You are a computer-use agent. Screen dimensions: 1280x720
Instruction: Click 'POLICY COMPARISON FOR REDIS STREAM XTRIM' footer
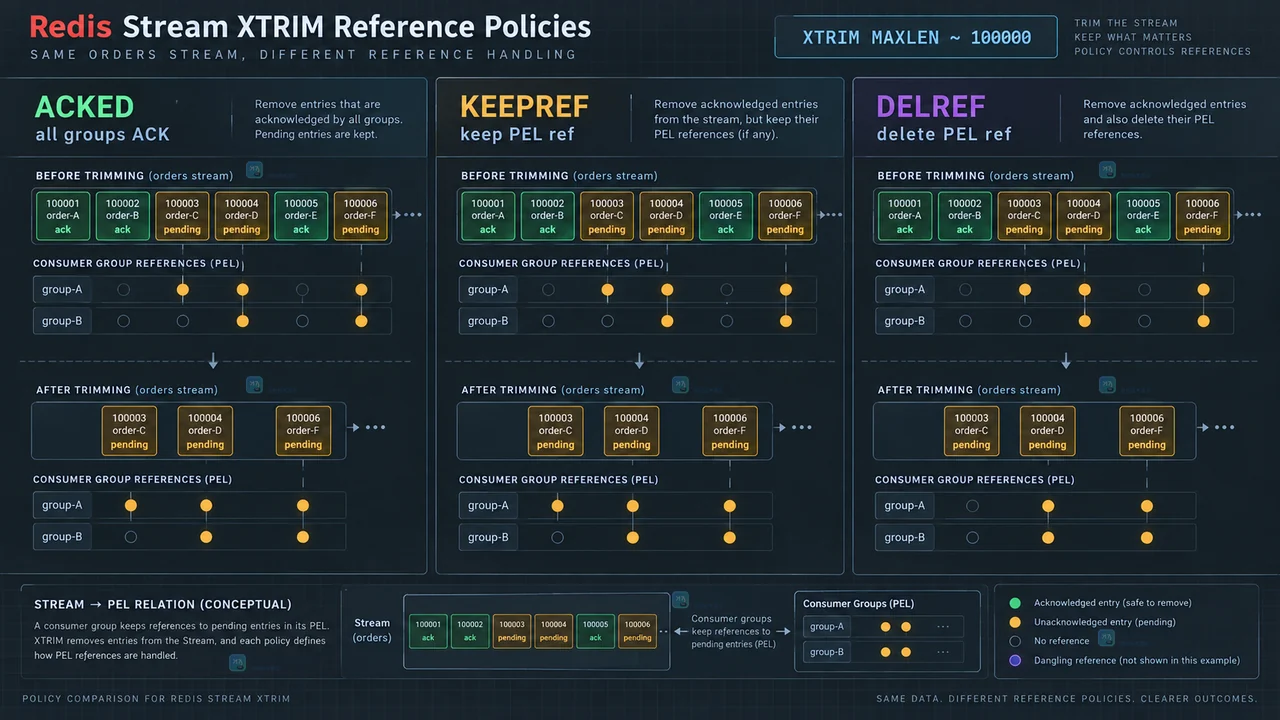point(156,699)
